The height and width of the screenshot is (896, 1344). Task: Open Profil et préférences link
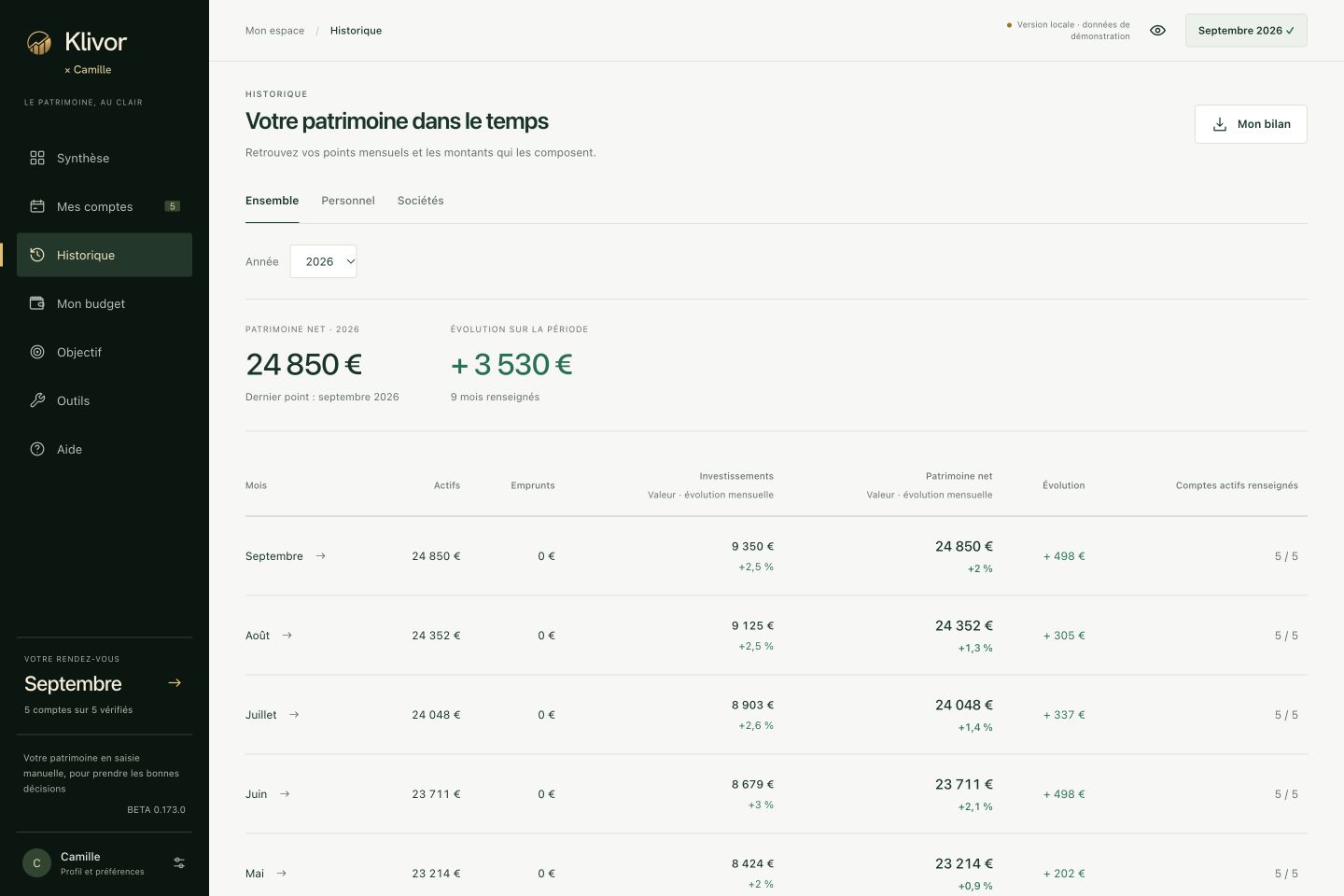click(103, 872)
